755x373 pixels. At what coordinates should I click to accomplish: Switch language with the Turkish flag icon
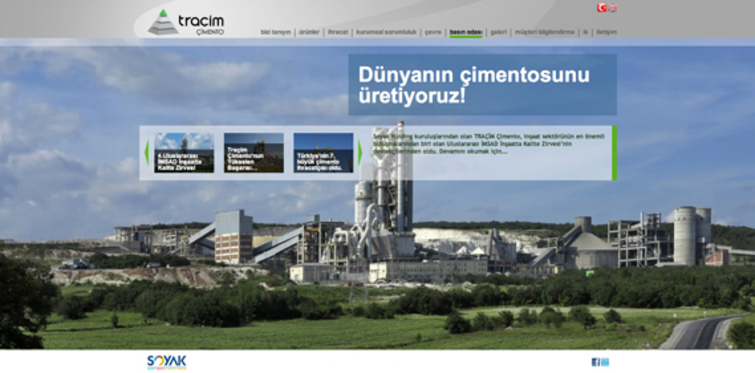(x=602, y=8)
